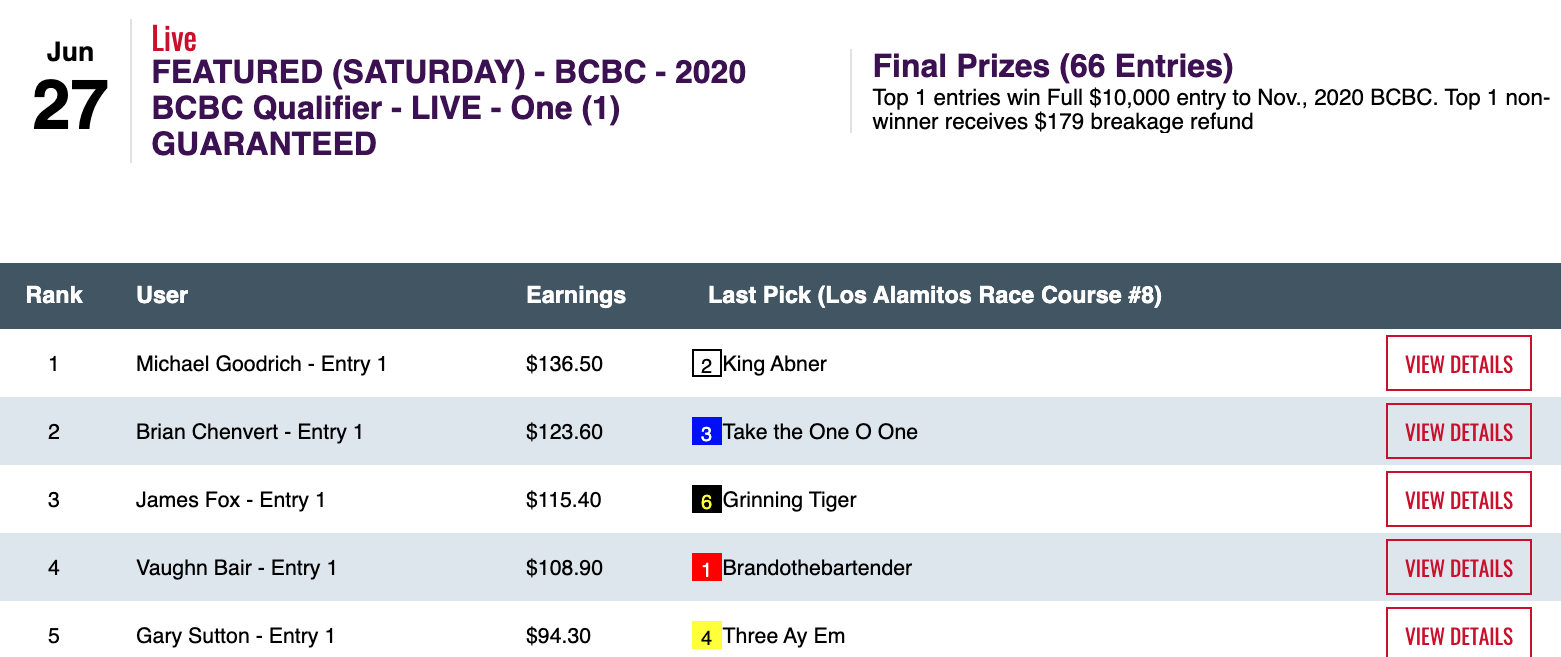Open the BCBC Qualifier contest title

[x=448, y=108]
